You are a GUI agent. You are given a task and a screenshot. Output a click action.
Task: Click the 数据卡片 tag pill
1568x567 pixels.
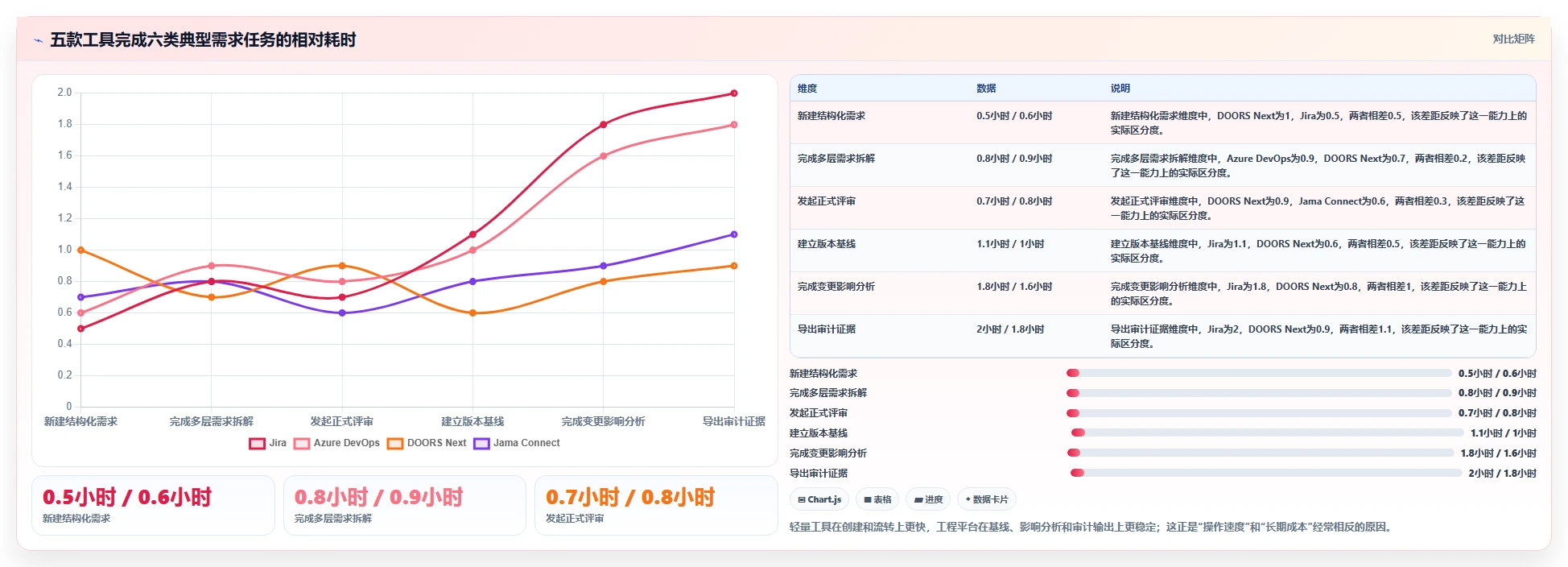(986, 499)
